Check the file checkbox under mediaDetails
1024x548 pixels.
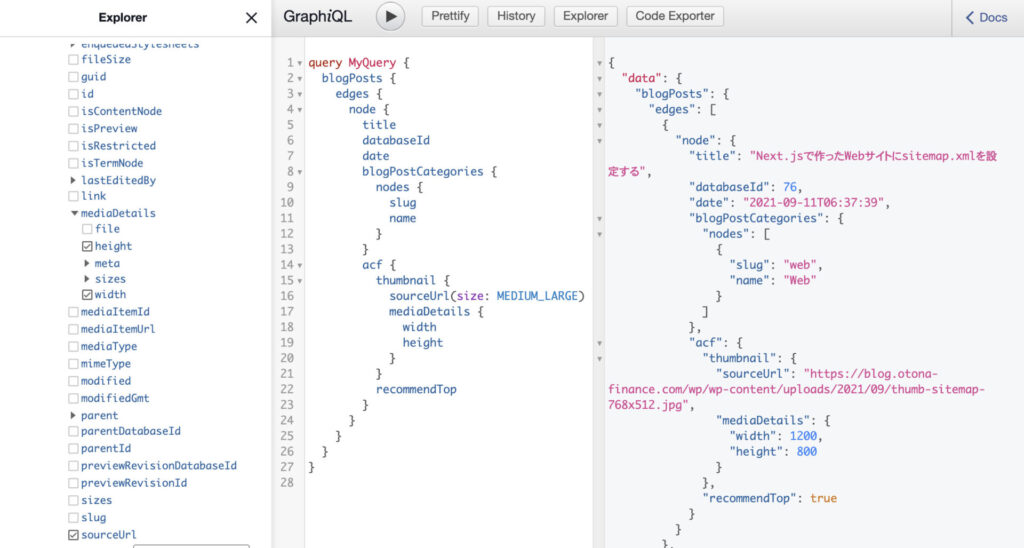point(87,229)
